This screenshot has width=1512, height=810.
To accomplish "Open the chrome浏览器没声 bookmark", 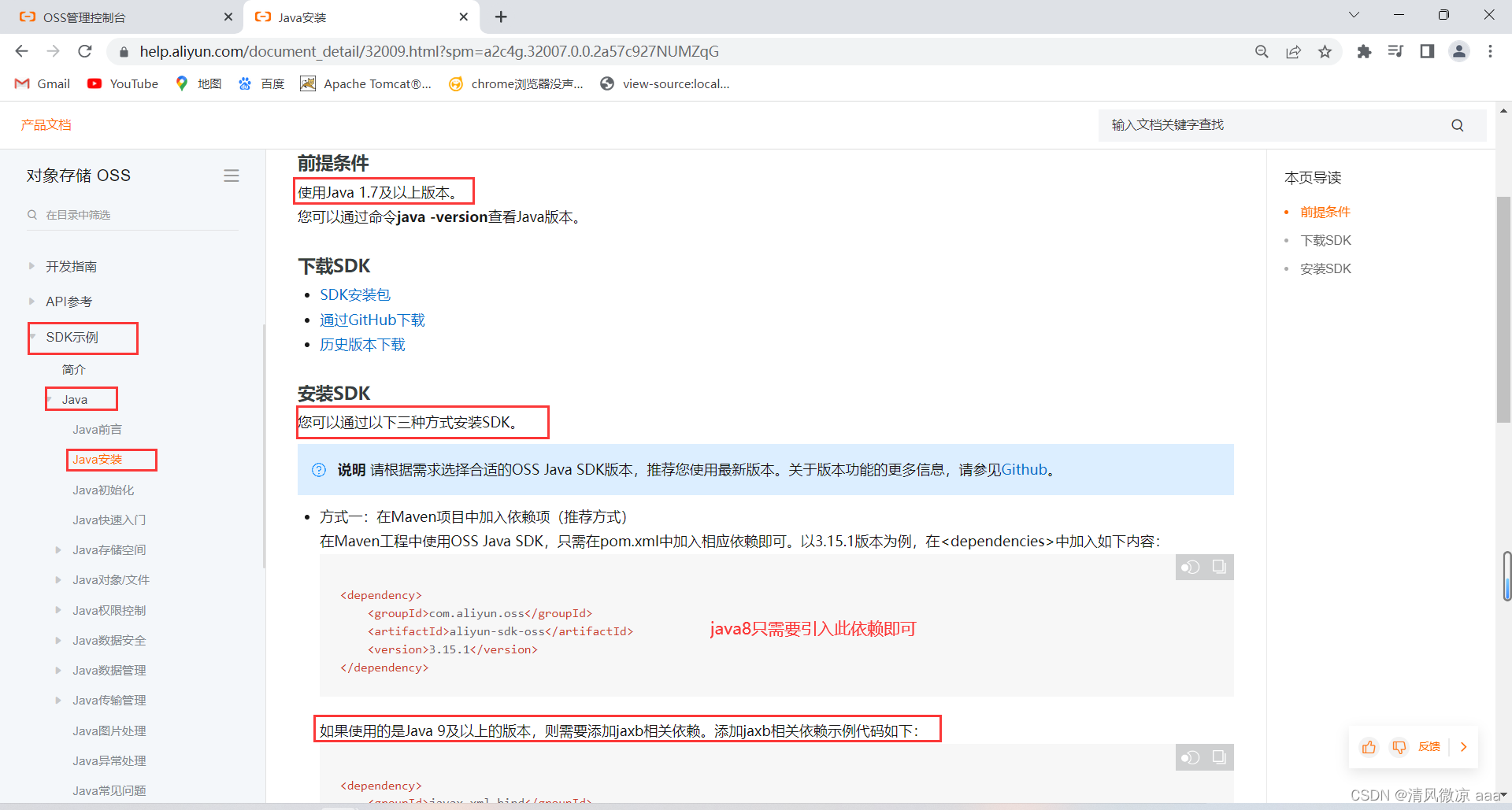I will click(x=516, y=83).
